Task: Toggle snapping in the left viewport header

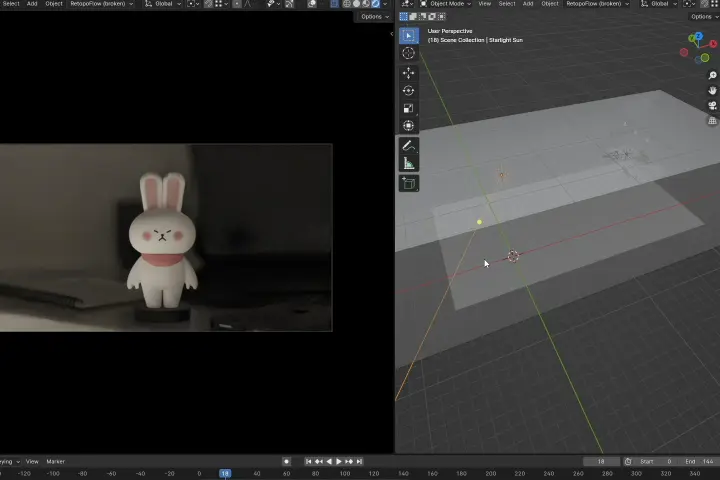Action: click(208, 4)
